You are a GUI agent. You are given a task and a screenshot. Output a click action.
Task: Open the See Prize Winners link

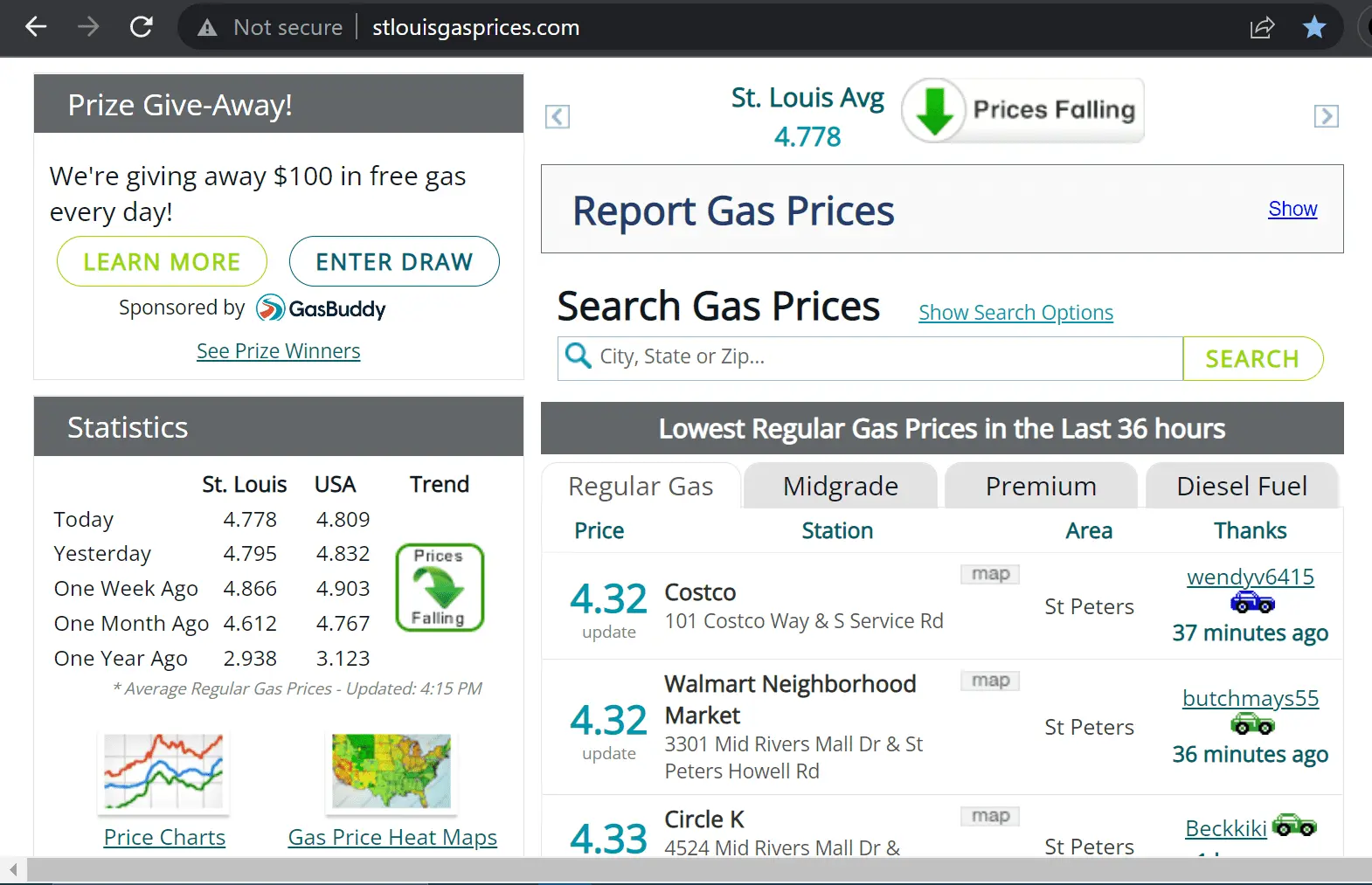(278, 351)
